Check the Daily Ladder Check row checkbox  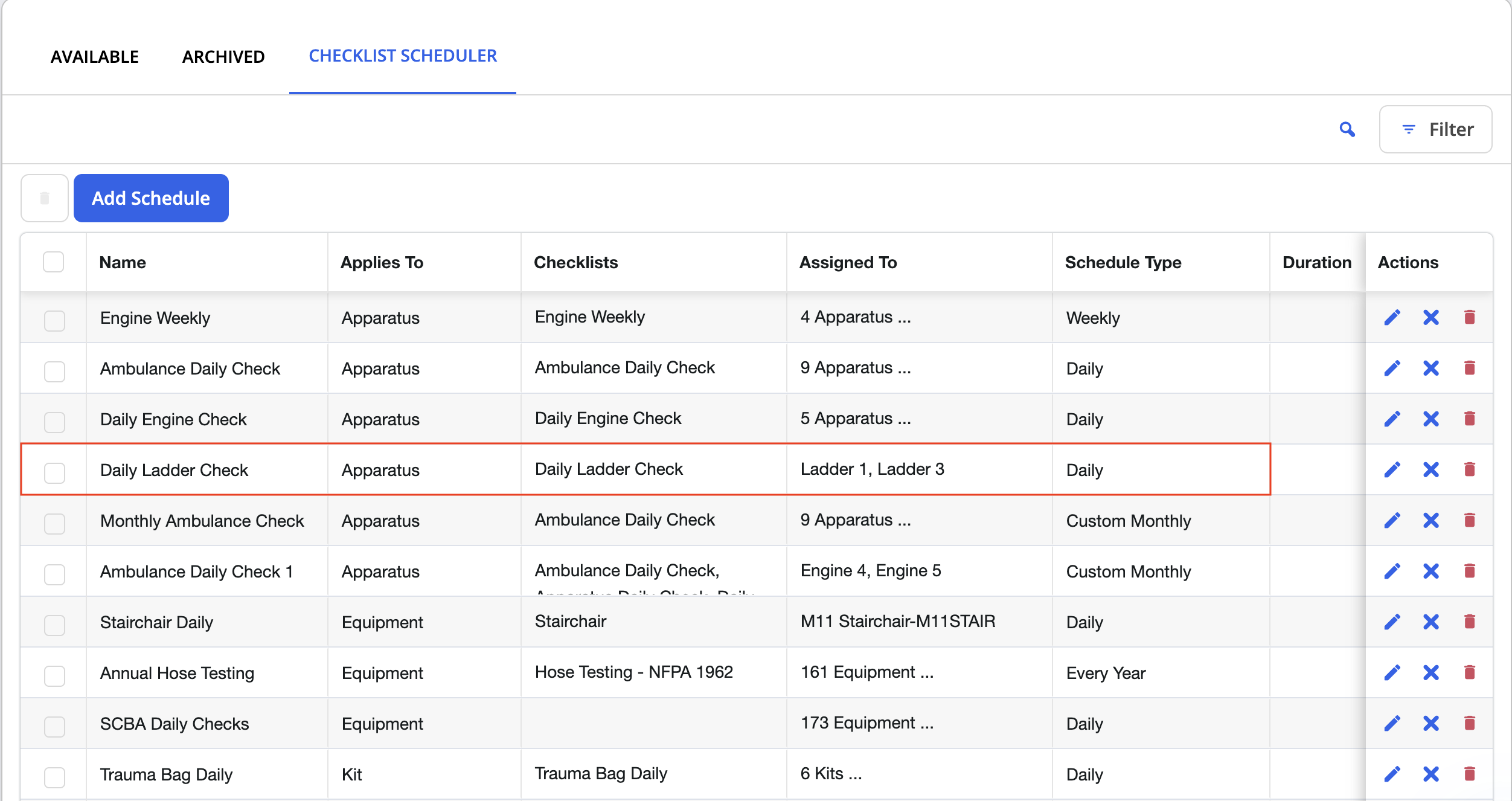[x=54, y=472]
